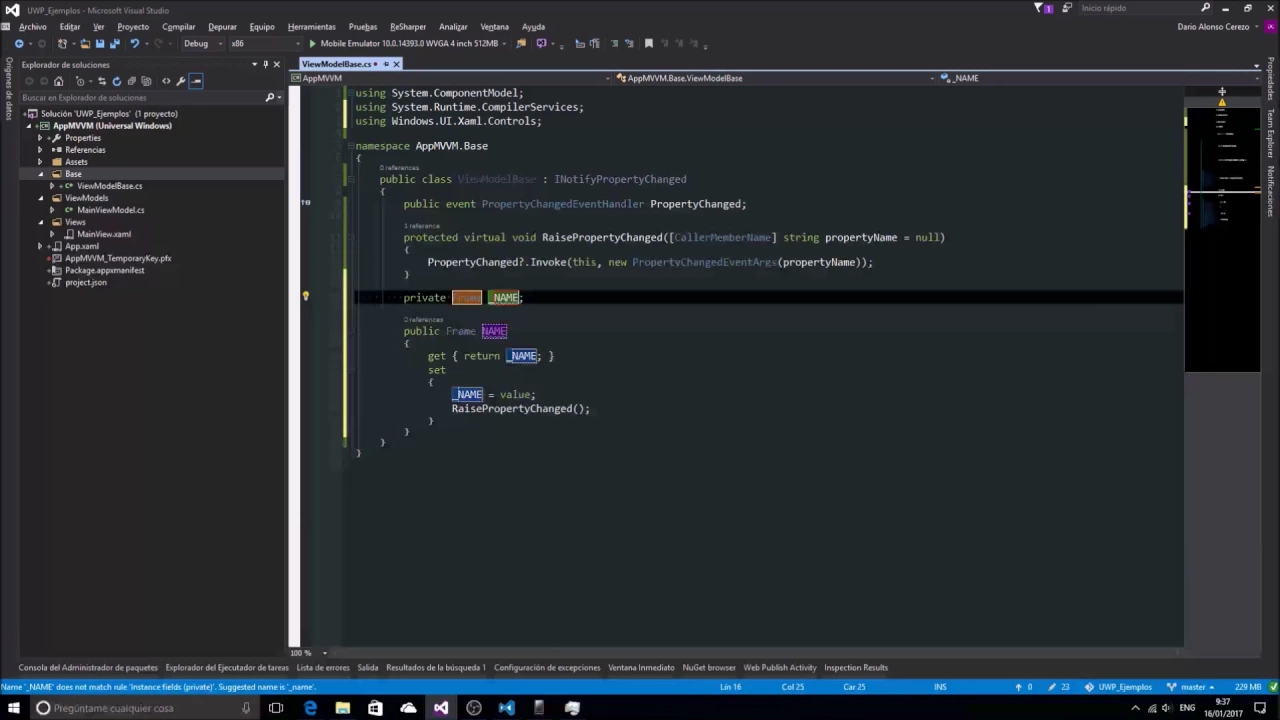Screen dimensions: 1280x720
Task: Click the bookmark toolbar icon
Action: (x=649, y=44)
